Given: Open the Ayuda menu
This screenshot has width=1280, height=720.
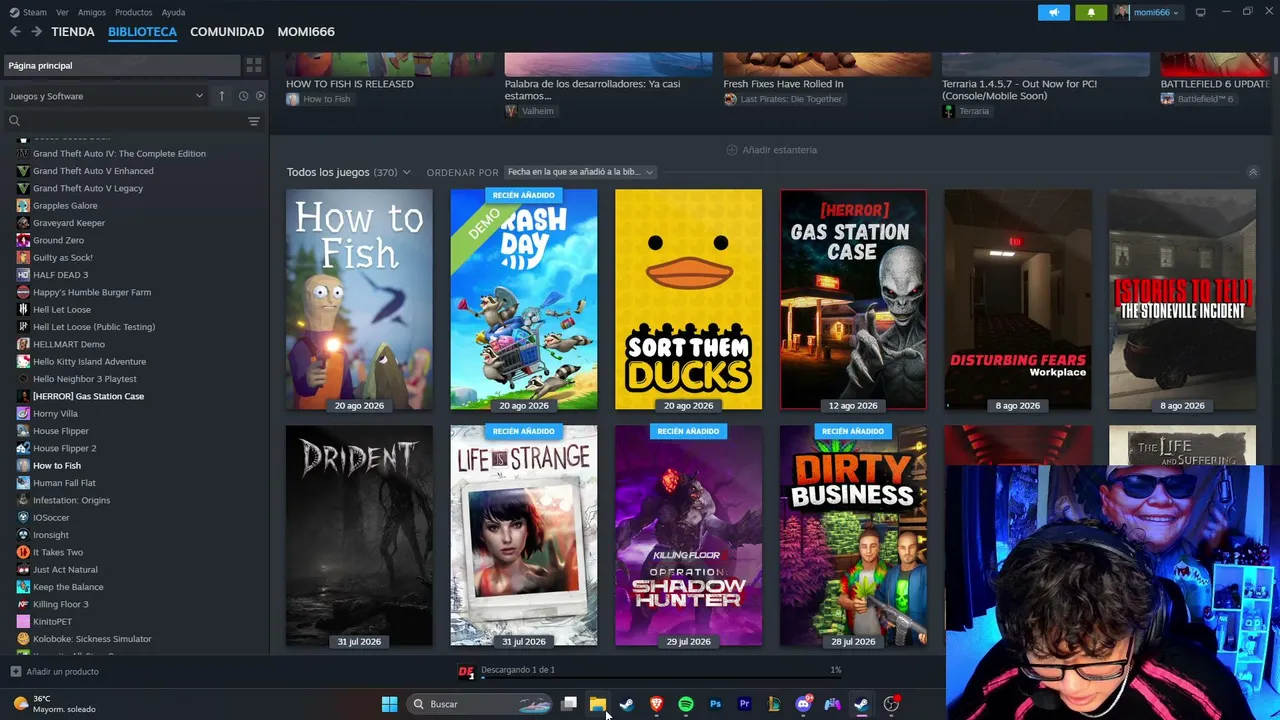Looking at the screenshot, I should (173, 12).
